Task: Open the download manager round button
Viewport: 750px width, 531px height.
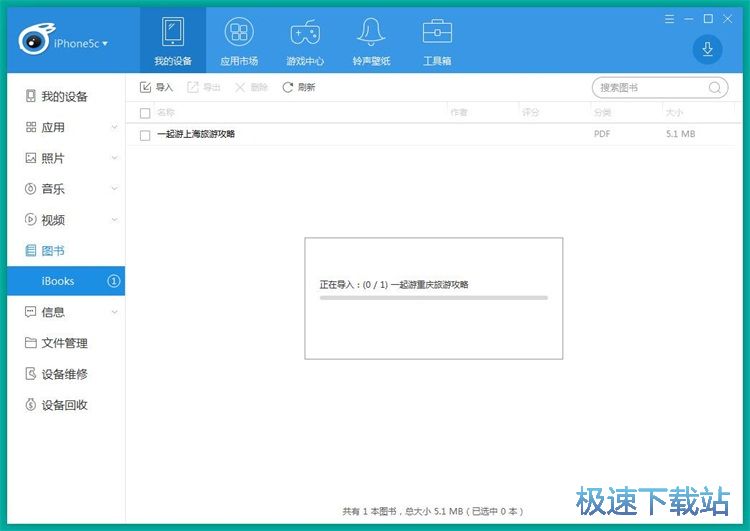Action: [x=707, y=49]
